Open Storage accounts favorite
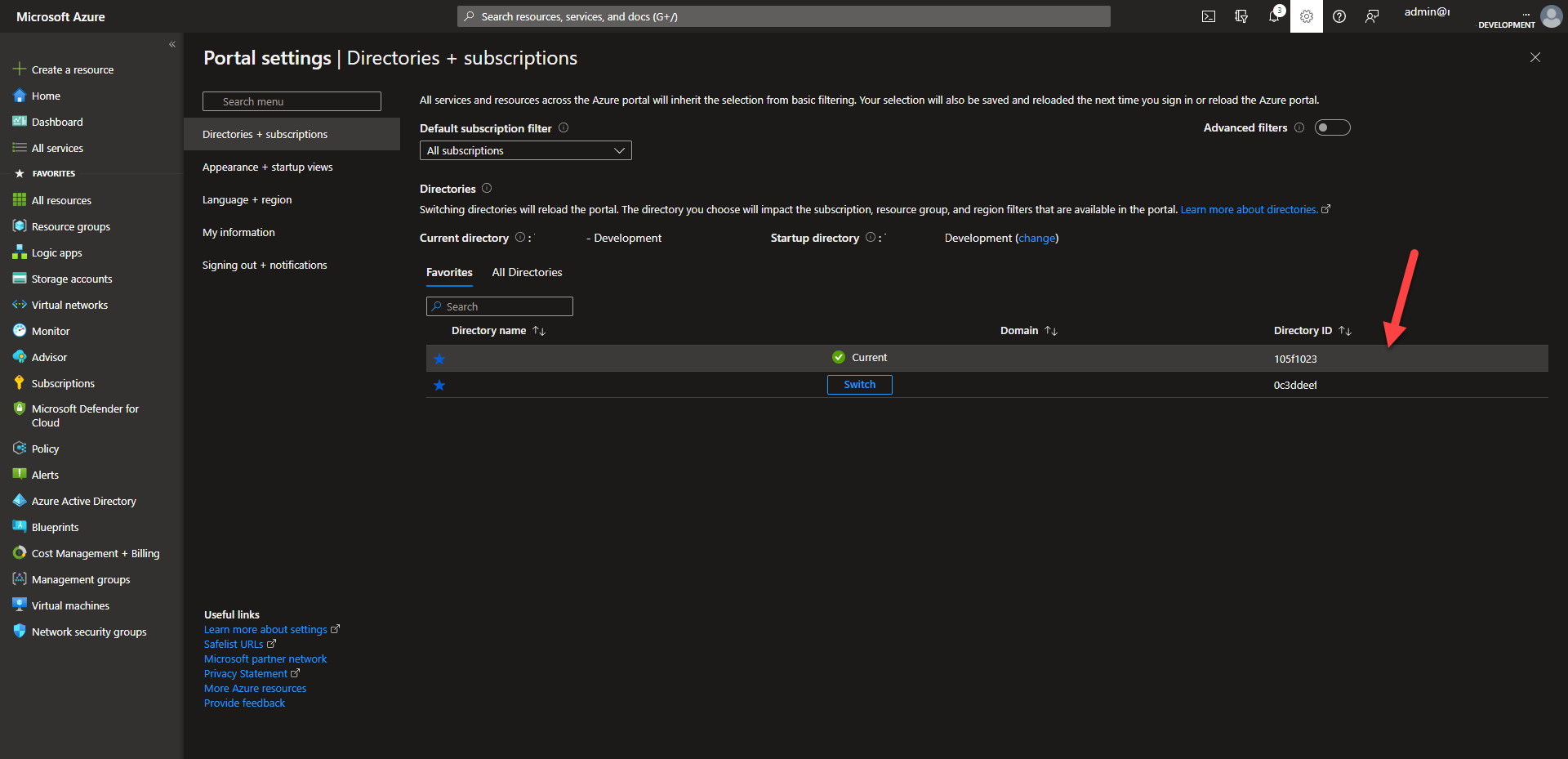The width and height of the screenshot is (1568, 759). [72, 279]
